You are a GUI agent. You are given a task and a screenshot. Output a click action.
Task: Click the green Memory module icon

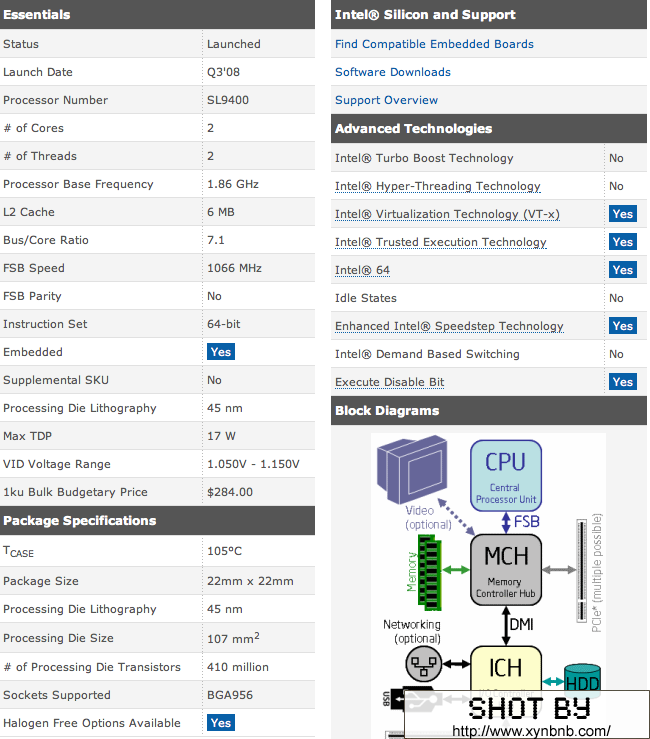(430, 575)
